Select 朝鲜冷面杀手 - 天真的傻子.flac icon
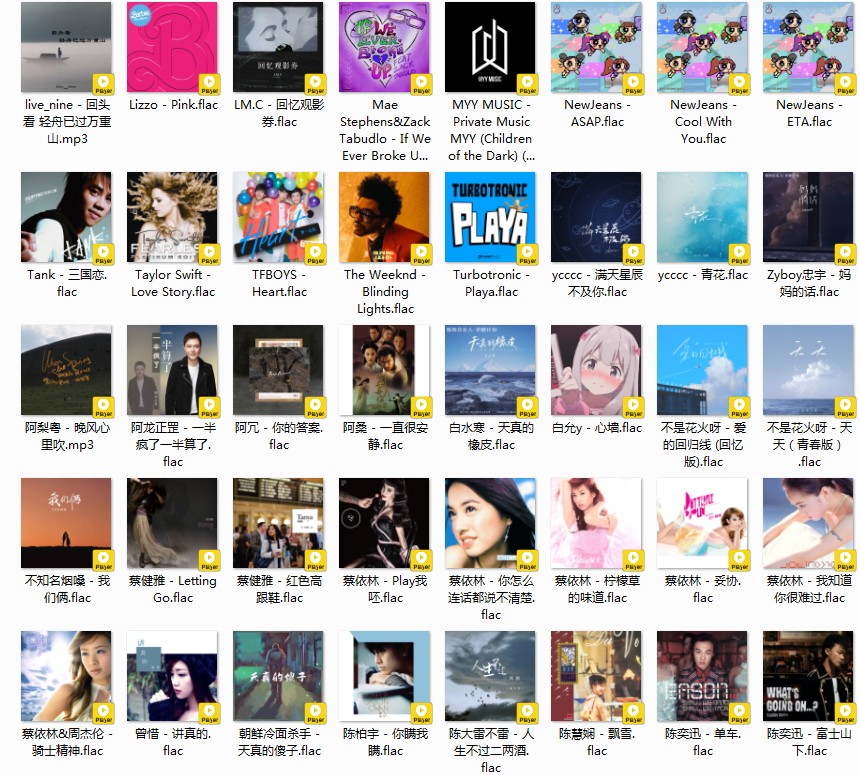Viewport: 860px width, 775px height. click(x=278, y=676)
